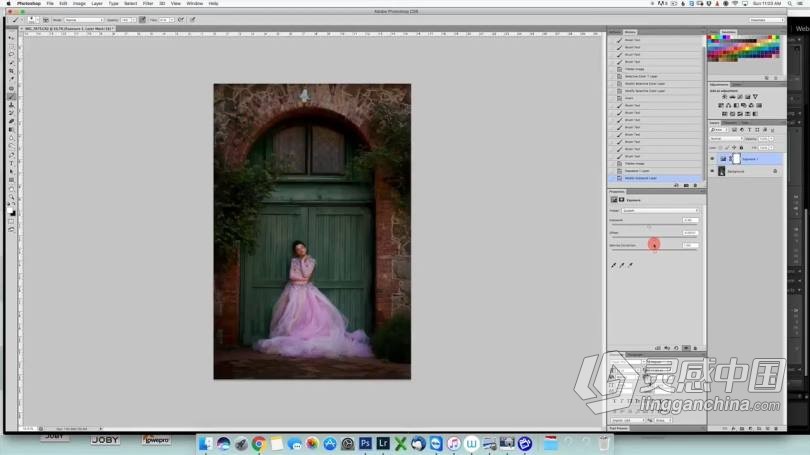Select the Lasso tool
The image size is (810, 455).
tap(11, 54)
